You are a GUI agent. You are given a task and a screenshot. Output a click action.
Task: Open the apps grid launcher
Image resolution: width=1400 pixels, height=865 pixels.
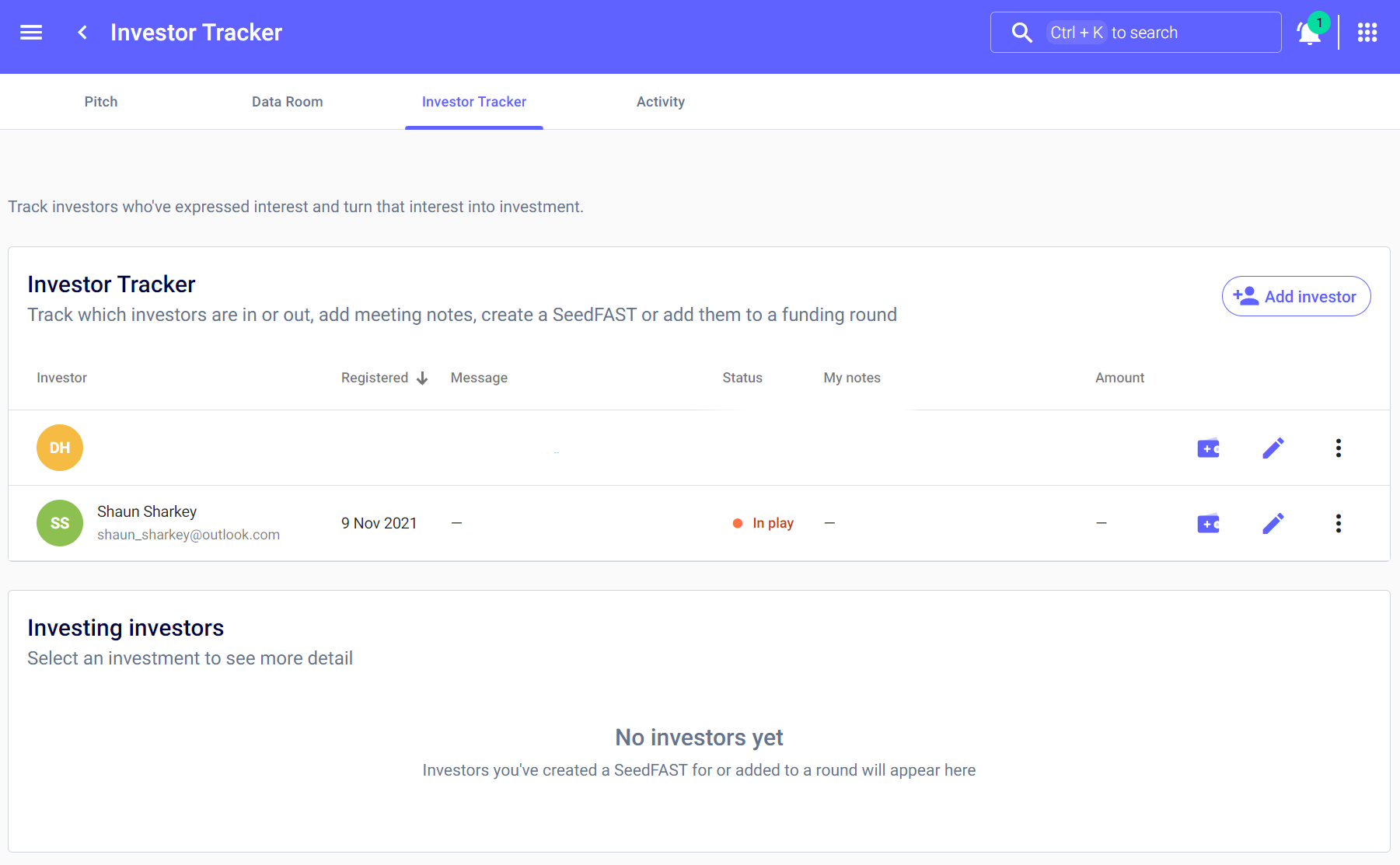[1367, 33]
